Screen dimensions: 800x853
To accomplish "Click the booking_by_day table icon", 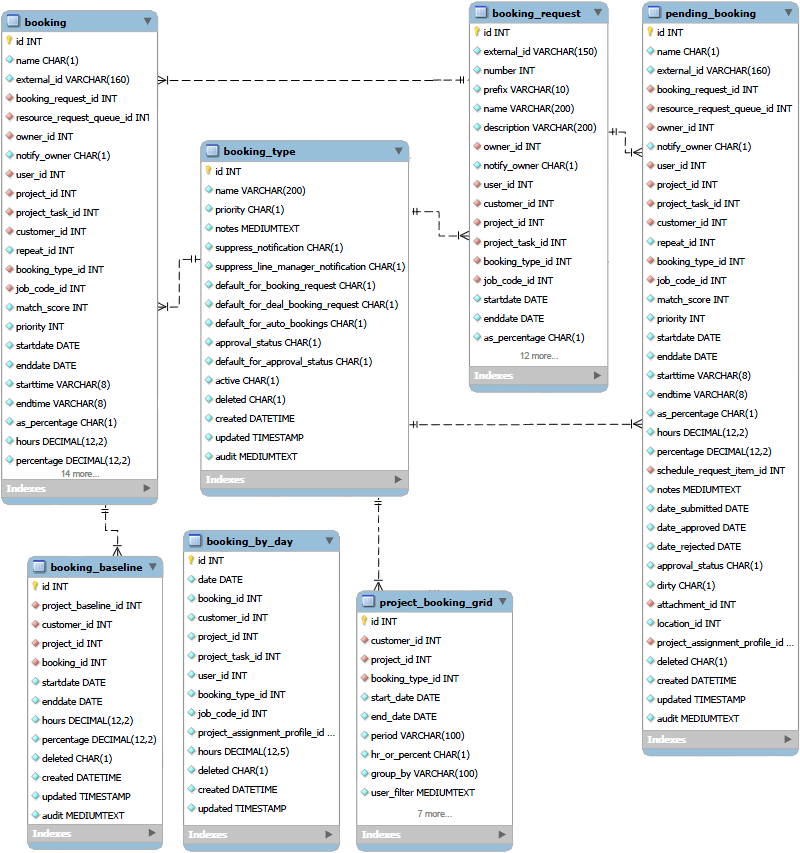I will coord(195,541).
